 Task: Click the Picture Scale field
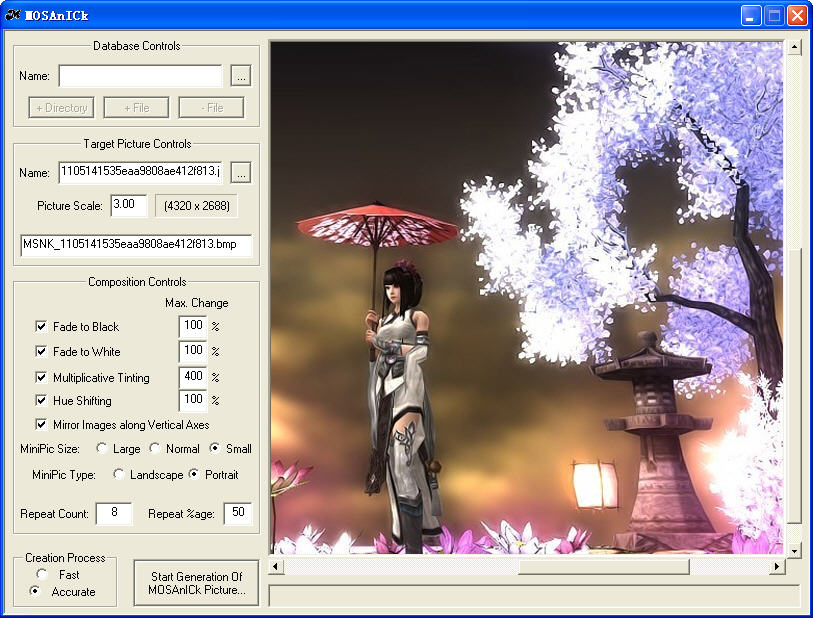pos(129,205)
